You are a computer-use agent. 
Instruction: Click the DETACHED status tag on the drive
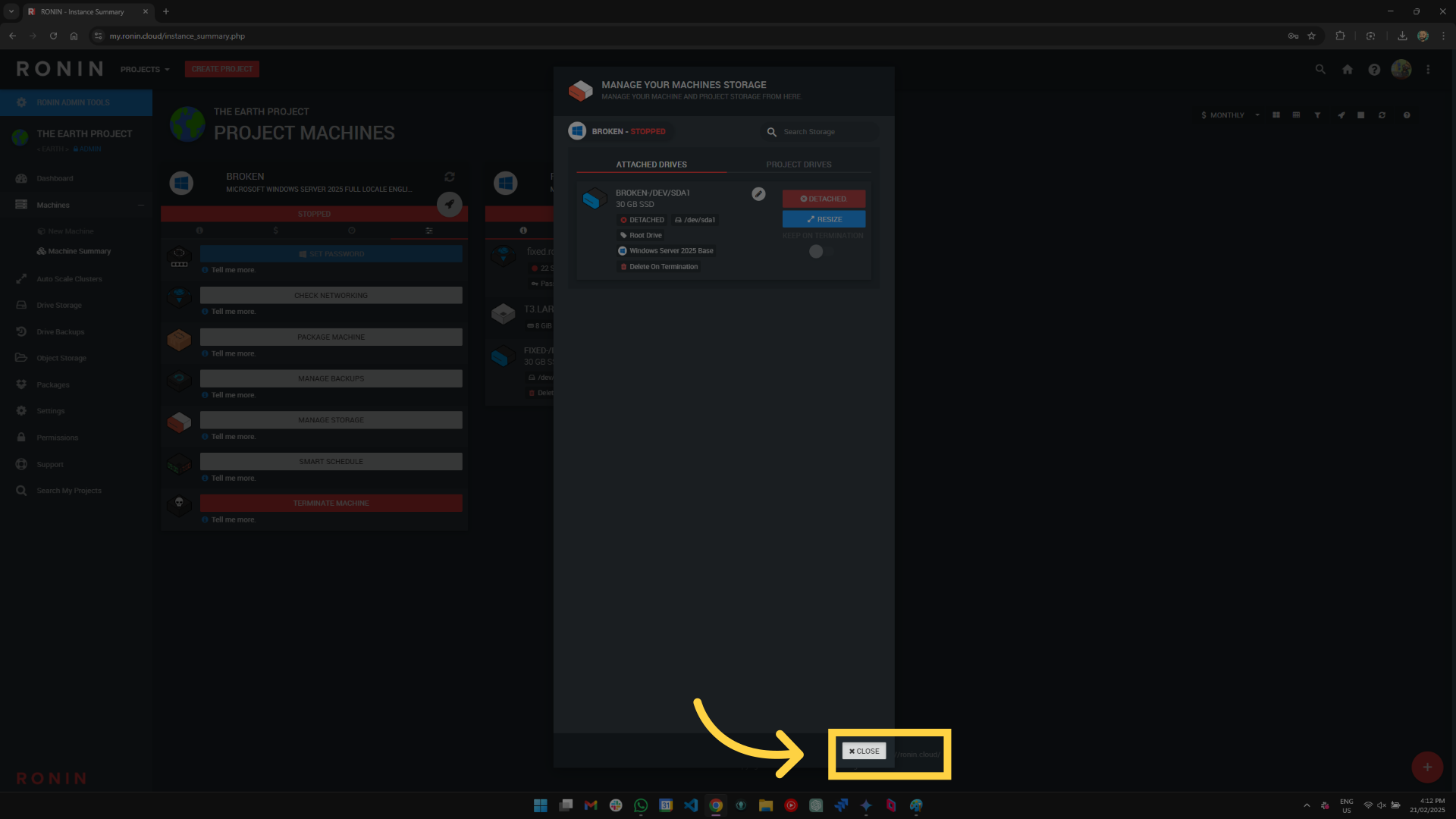pos(642,220)
